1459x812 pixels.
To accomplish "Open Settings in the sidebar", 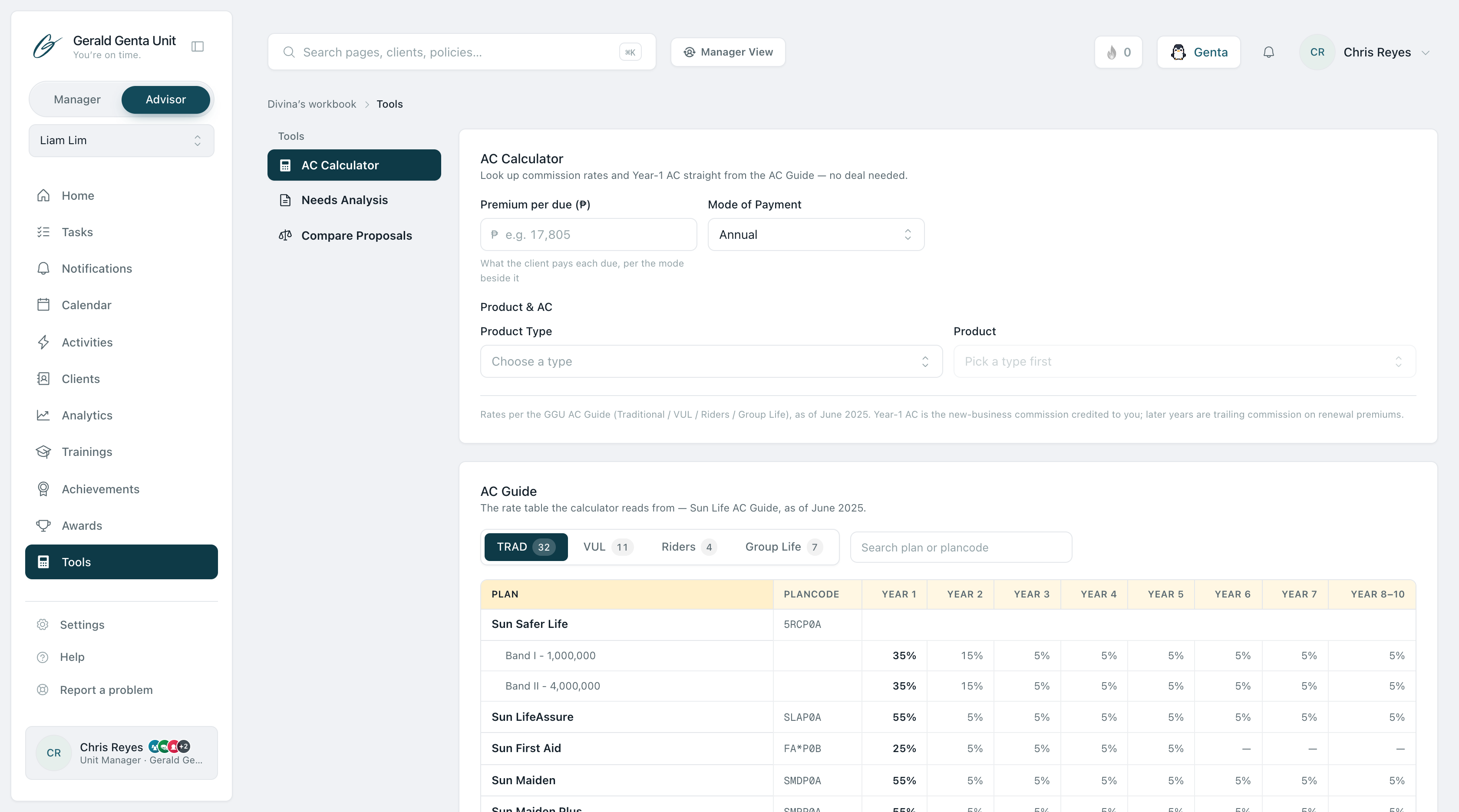I will tap(121, 624).
